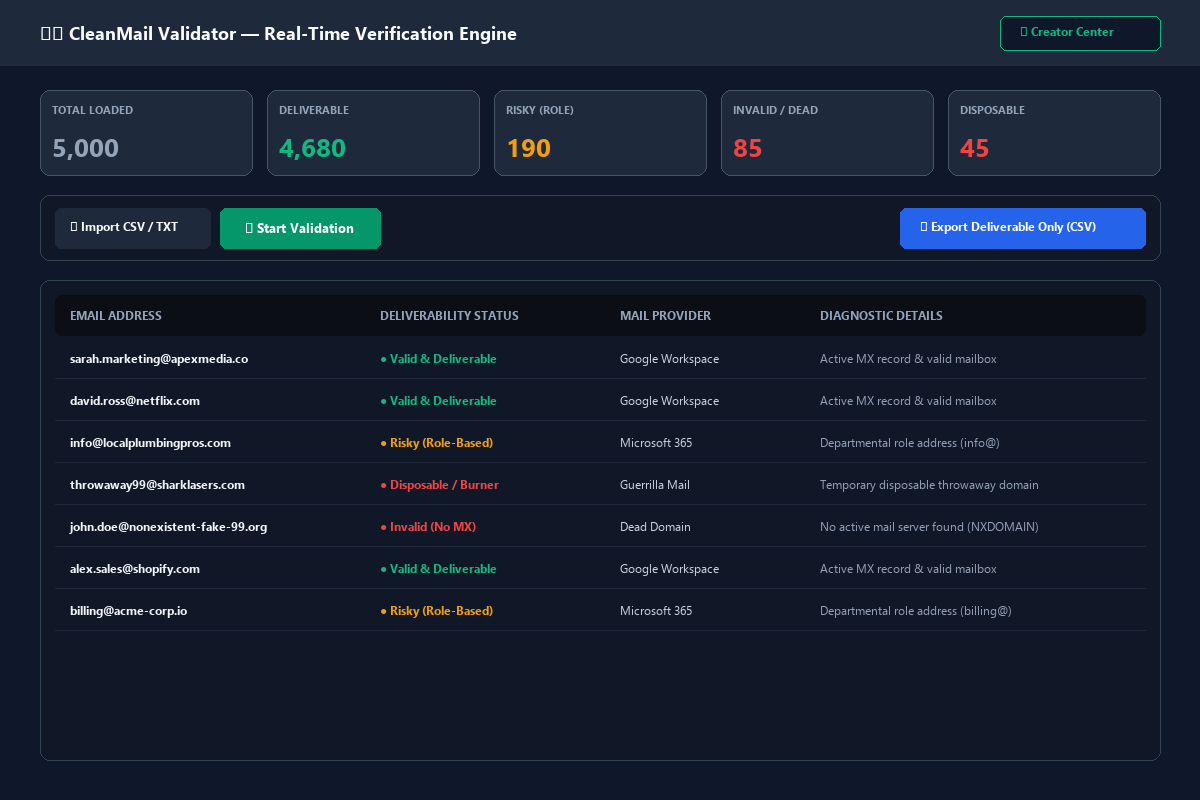Click diagnostic details for sarah.marketing row

[908, 359]
